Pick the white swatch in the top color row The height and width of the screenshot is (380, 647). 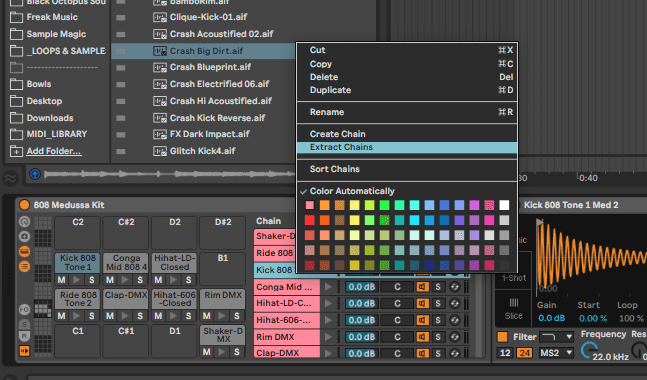[x=504, y=205]
